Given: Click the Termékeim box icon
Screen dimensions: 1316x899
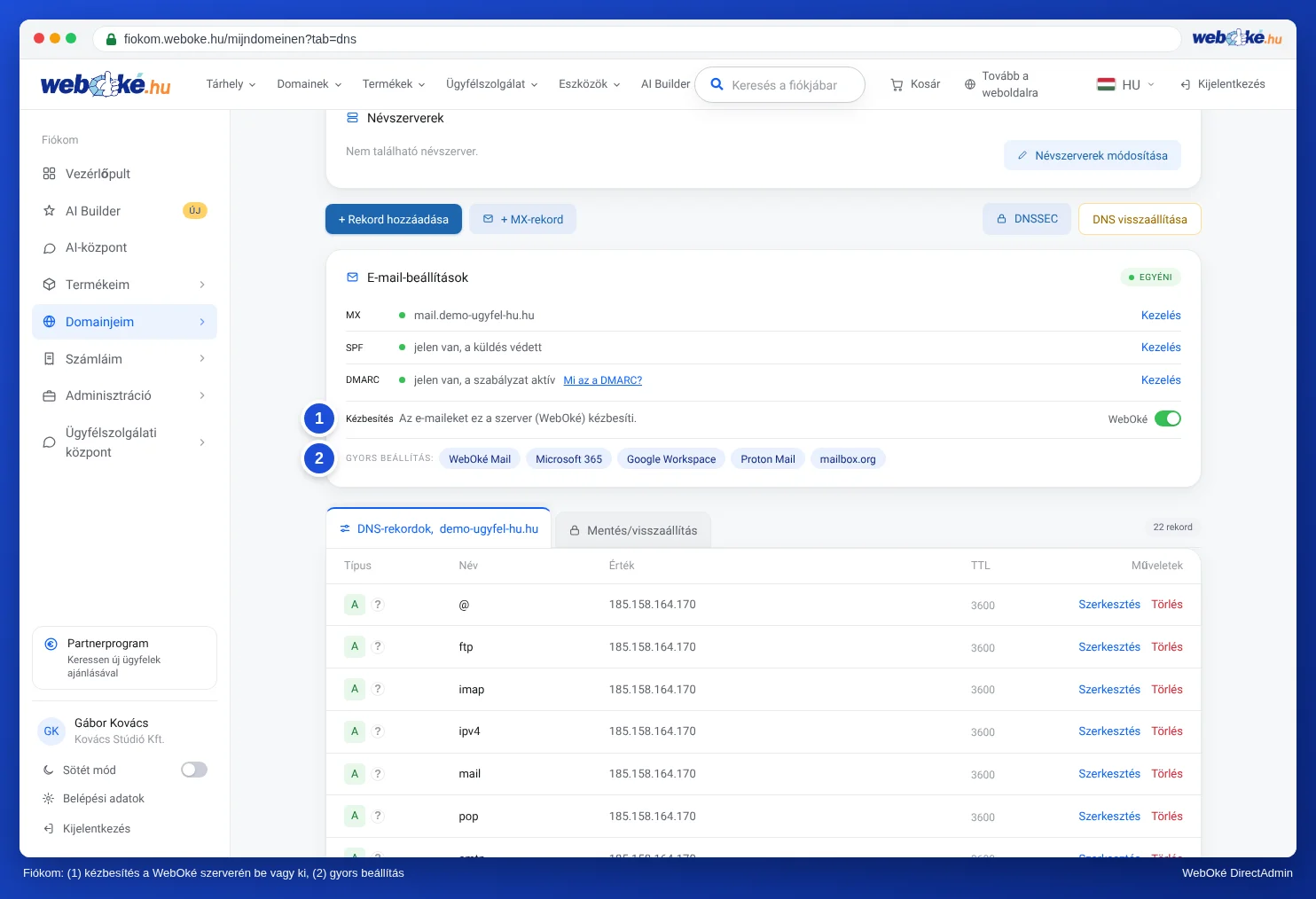Looking at the screenshot, I should point(50,285).
